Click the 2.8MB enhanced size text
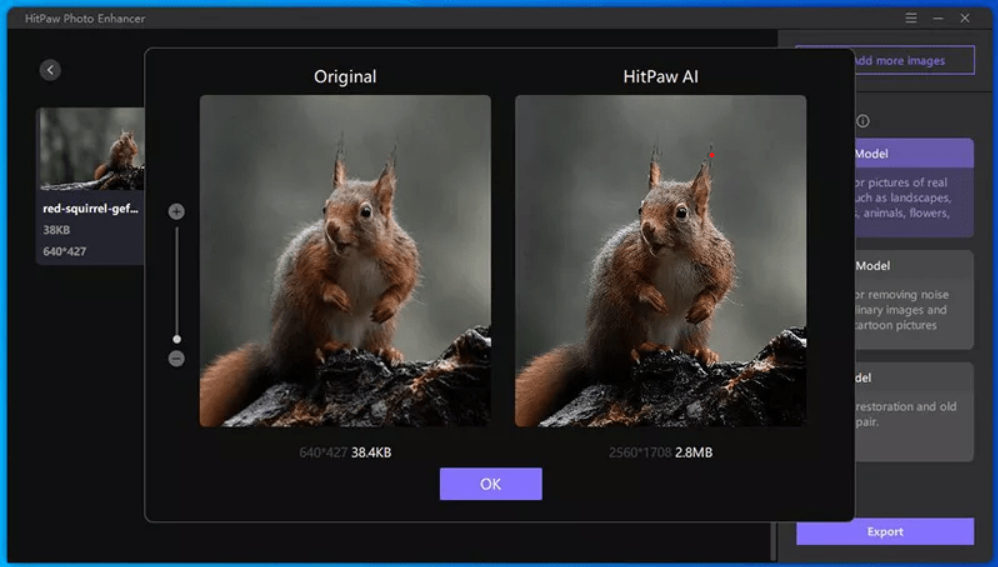This screenshot has height=567, width=998. (x=694, y=452)
